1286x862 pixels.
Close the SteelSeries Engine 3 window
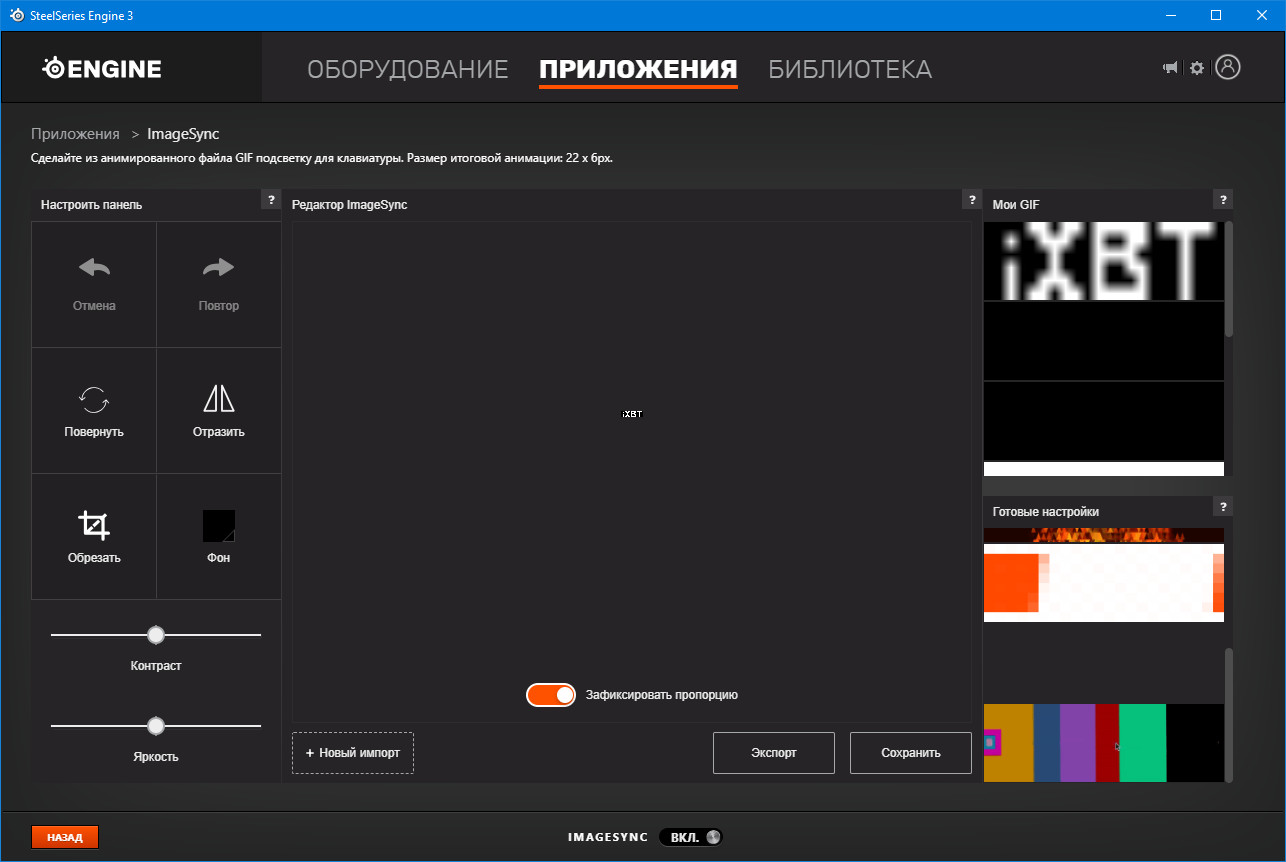click(1262, 15)
